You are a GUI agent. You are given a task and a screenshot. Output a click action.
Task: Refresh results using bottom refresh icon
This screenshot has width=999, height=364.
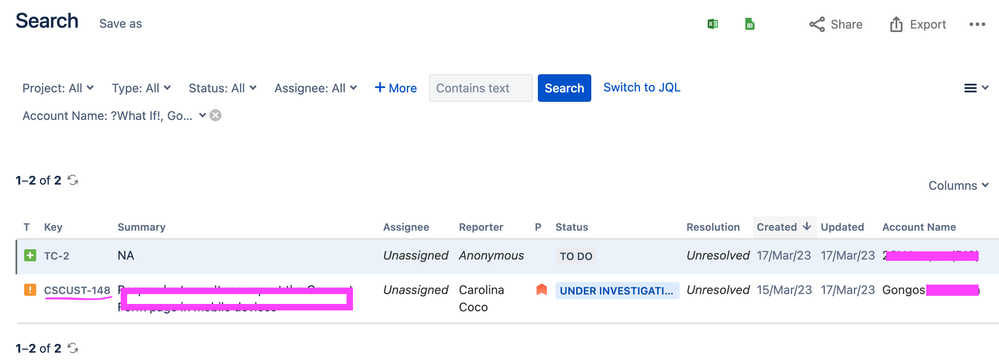pos(73,348)
